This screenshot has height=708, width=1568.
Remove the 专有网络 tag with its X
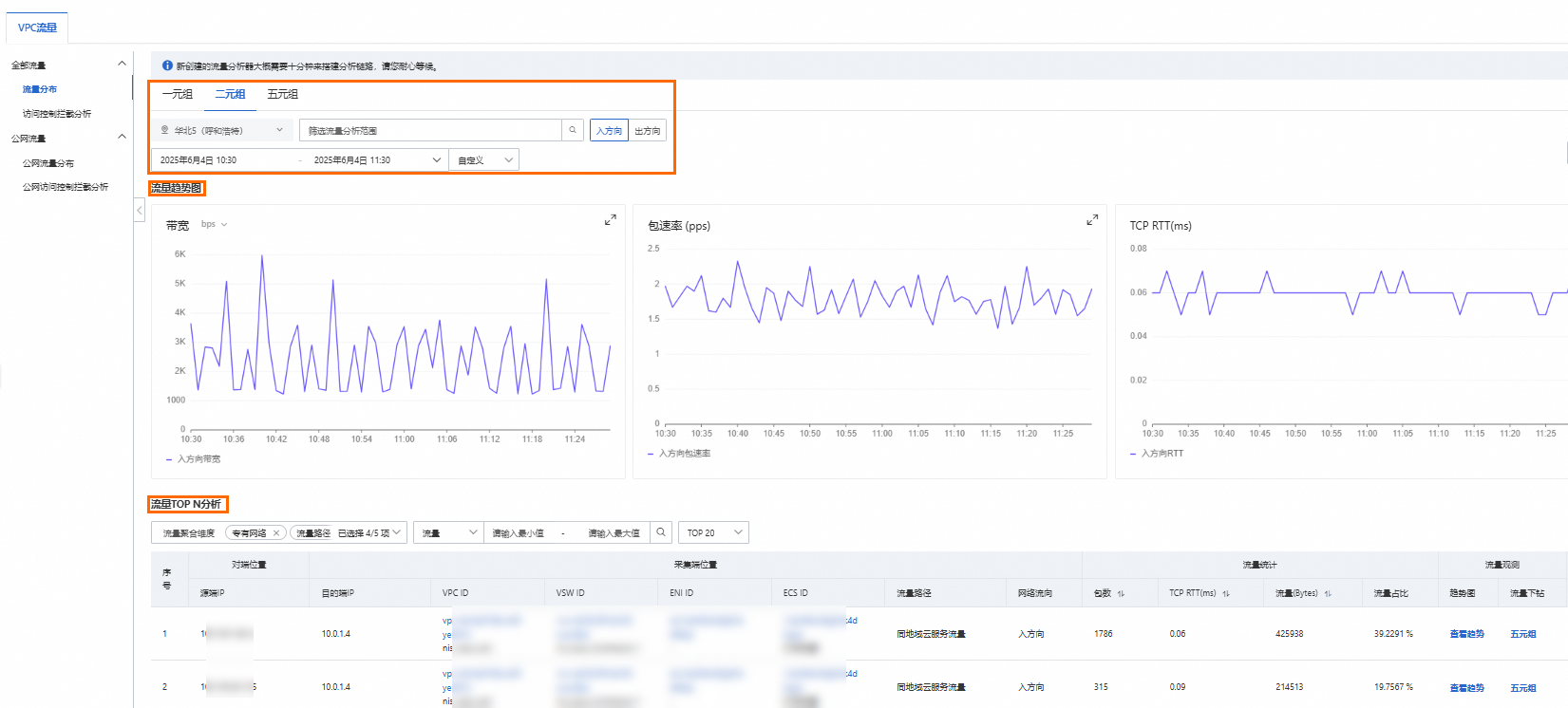click(276, 533)
